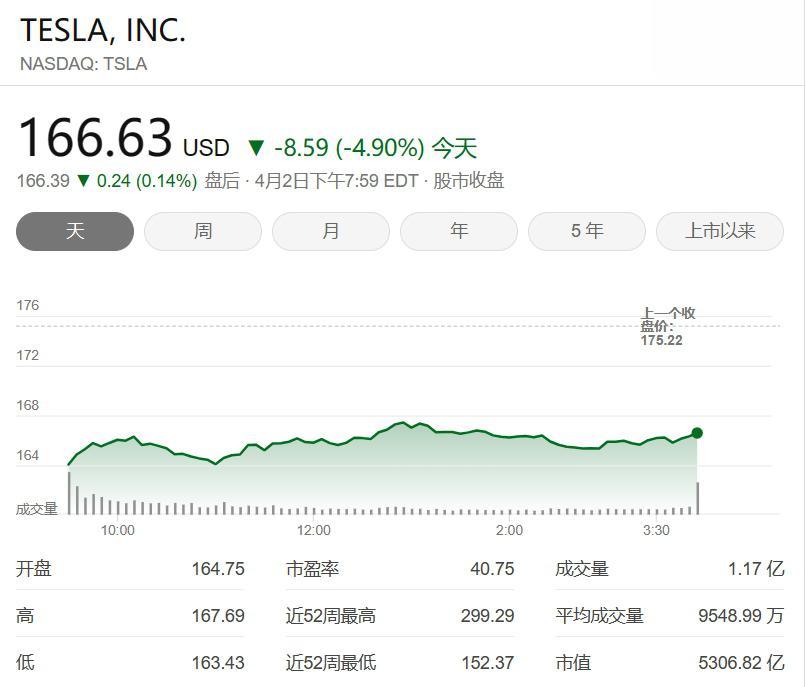The image size is (806, 687).
Task: Click the 成交量 volume label on chart
Action: pyautogui.click(x=37, y=509)
